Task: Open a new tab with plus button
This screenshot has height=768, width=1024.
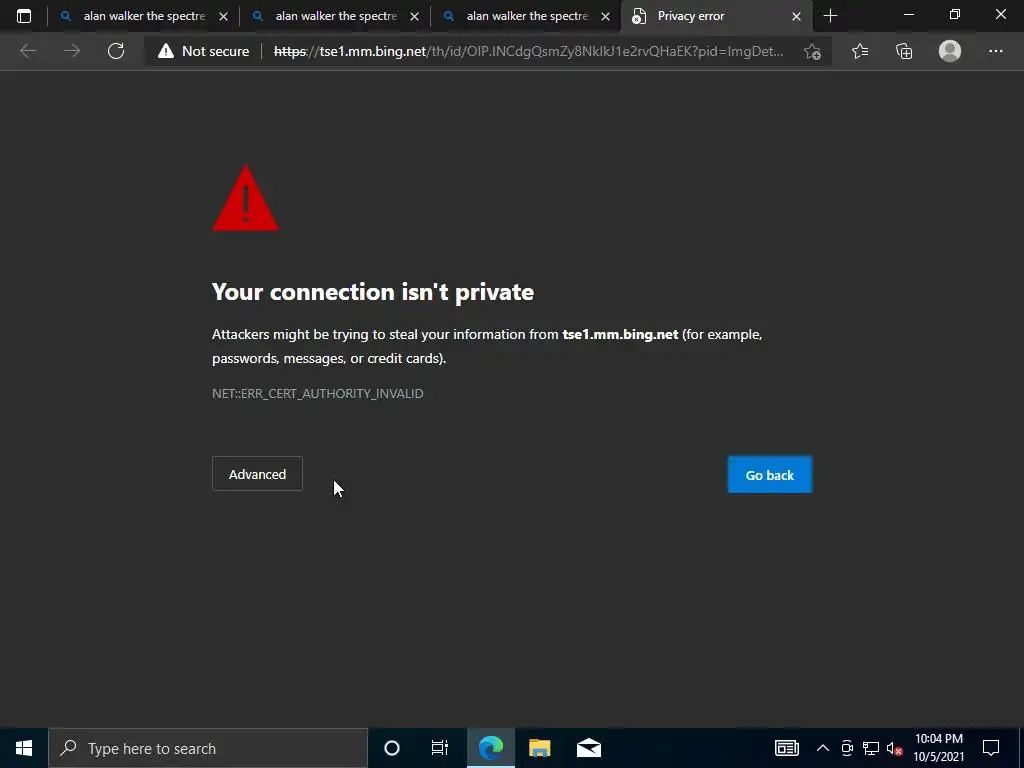Action: [x=830, y=16]
